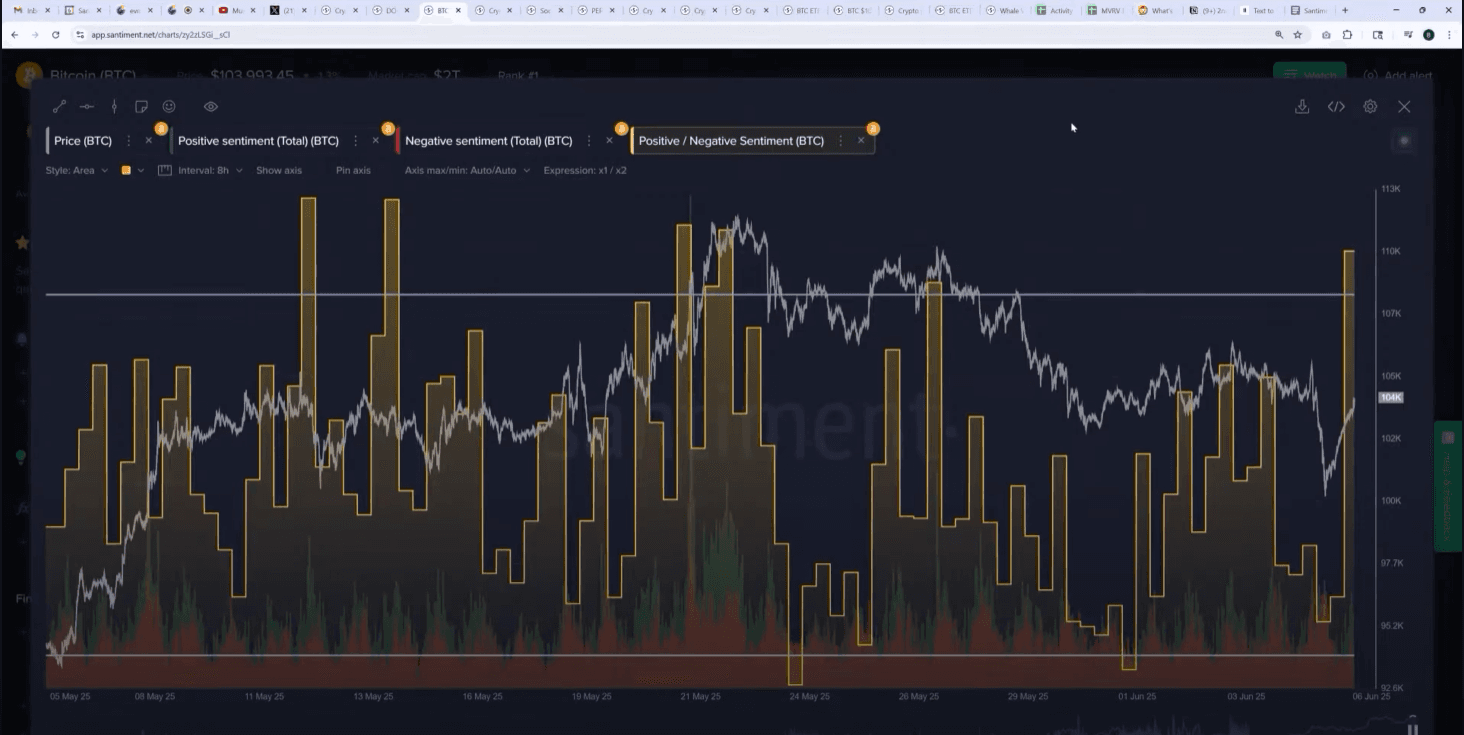Open Positive / Negative Sentiment options menu
Image resolution: width=1464 pixels, height=735 pixels.
840,141
